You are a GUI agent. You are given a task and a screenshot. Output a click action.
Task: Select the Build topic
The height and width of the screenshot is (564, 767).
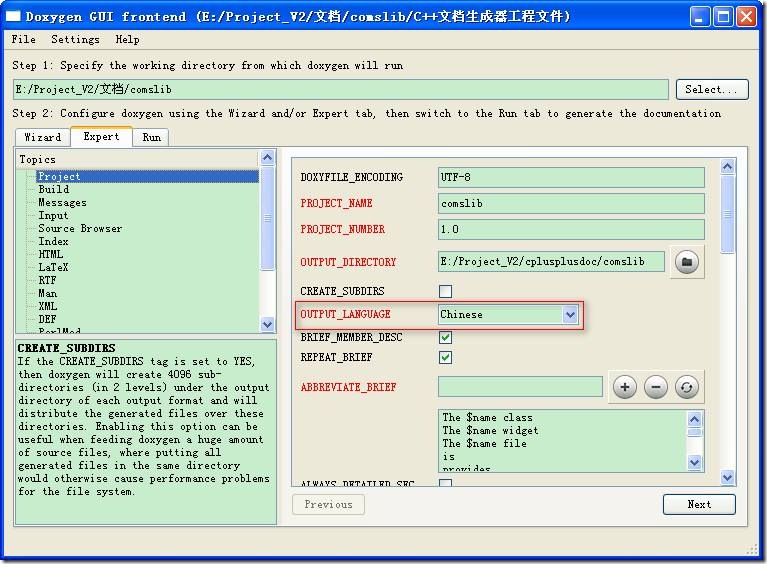(x=53, y=189)
